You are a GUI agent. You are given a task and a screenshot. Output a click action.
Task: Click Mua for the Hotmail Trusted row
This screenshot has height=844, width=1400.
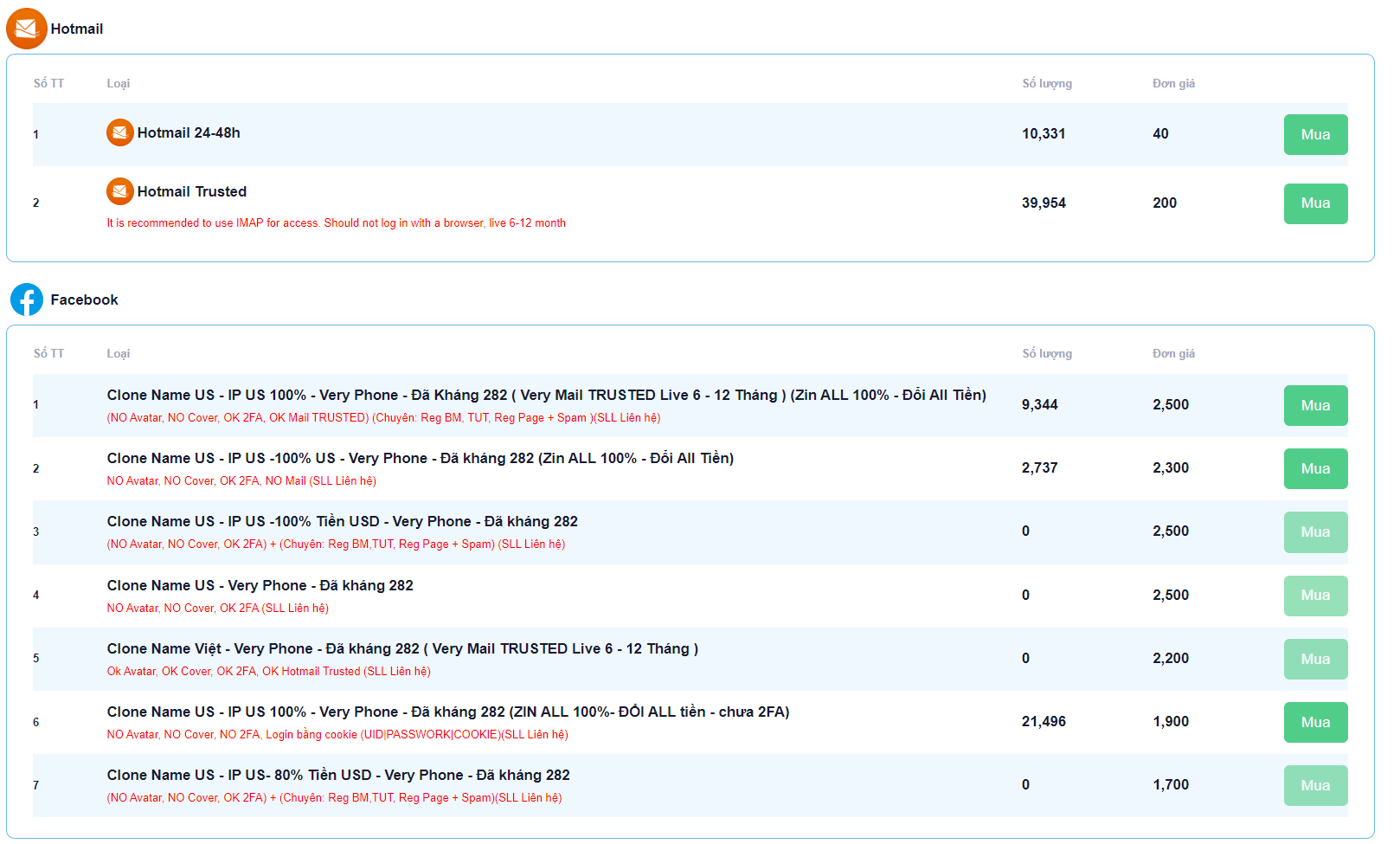(x=1315, y=203)
